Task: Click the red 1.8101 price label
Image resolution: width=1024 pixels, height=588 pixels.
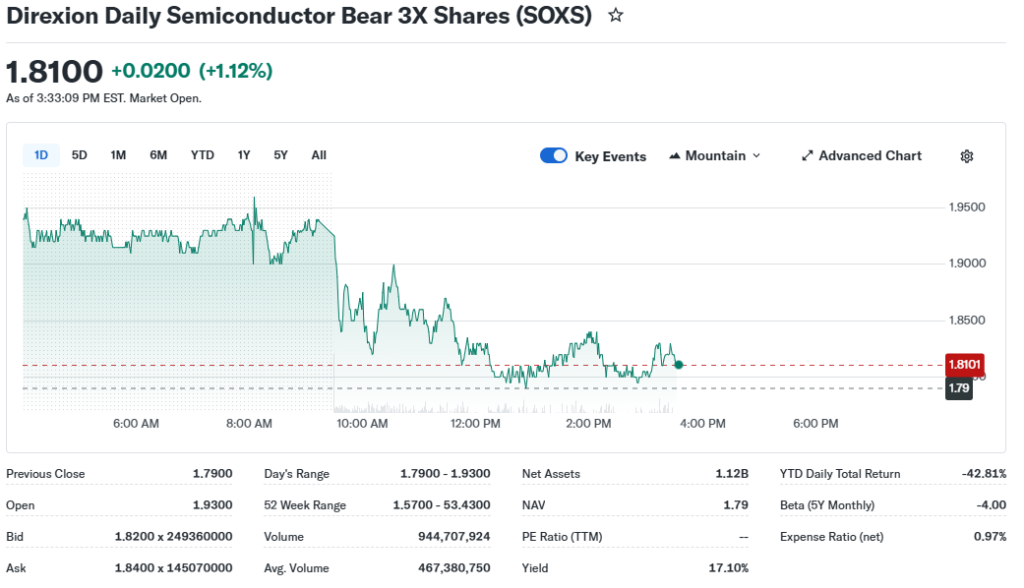Action: coord(965,364)
